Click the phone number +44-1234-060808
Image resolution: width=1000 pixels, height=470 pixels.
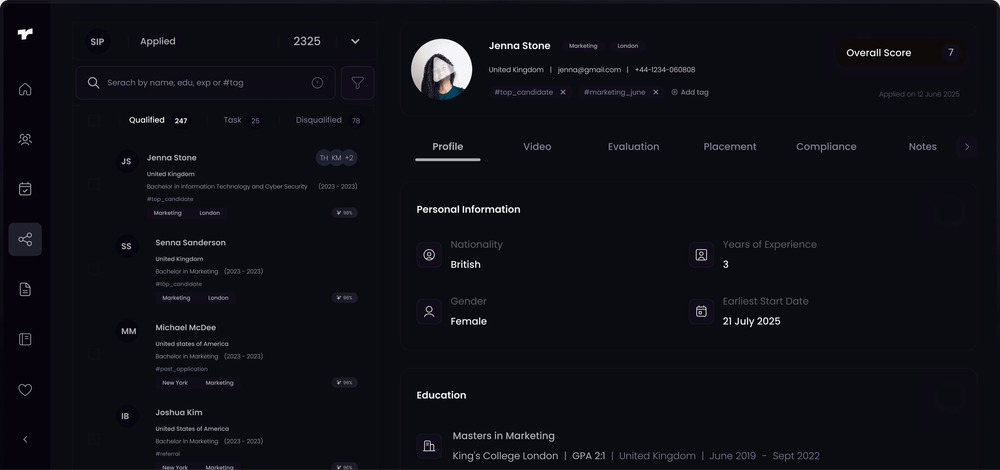click(x=665, y=70)
